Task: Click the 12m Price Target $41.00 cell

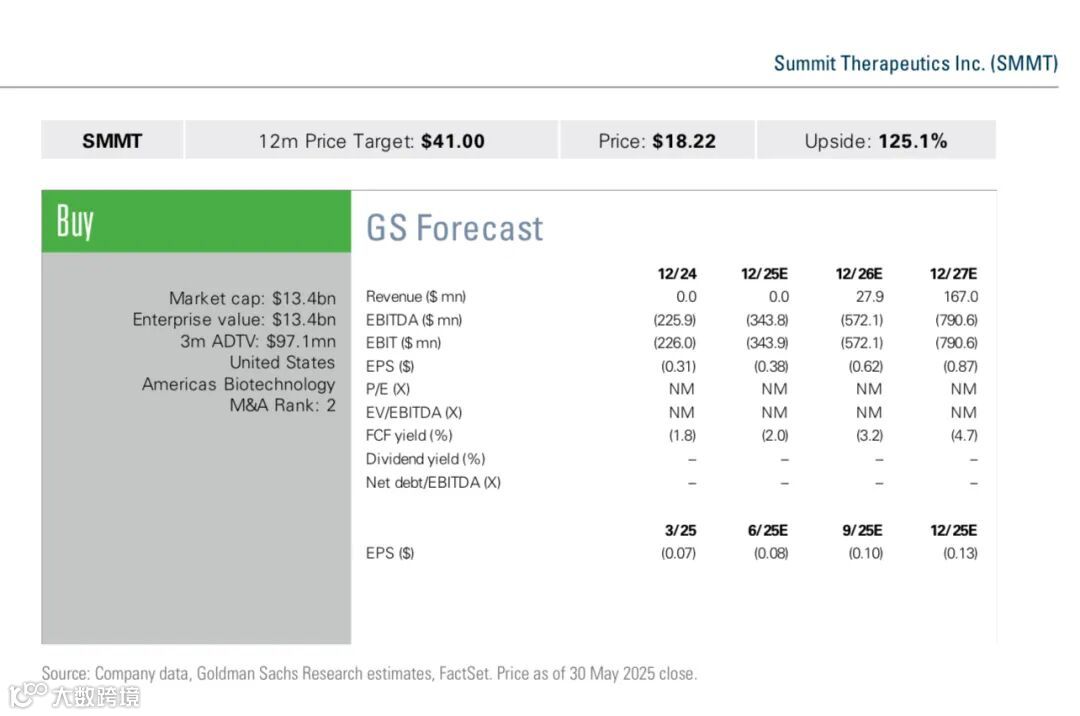Action: point(371,141)
